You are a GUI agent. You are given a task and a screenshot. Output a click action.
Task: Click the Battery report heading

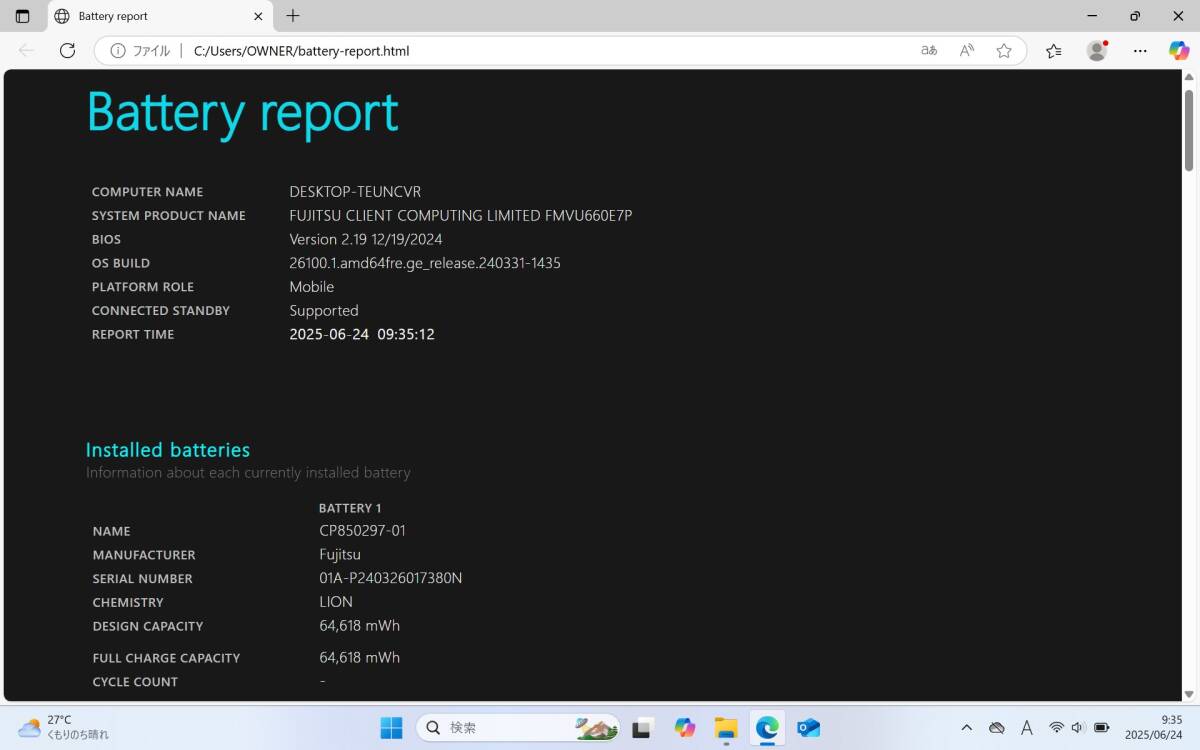pyautogui.click(x=243, y=112)
